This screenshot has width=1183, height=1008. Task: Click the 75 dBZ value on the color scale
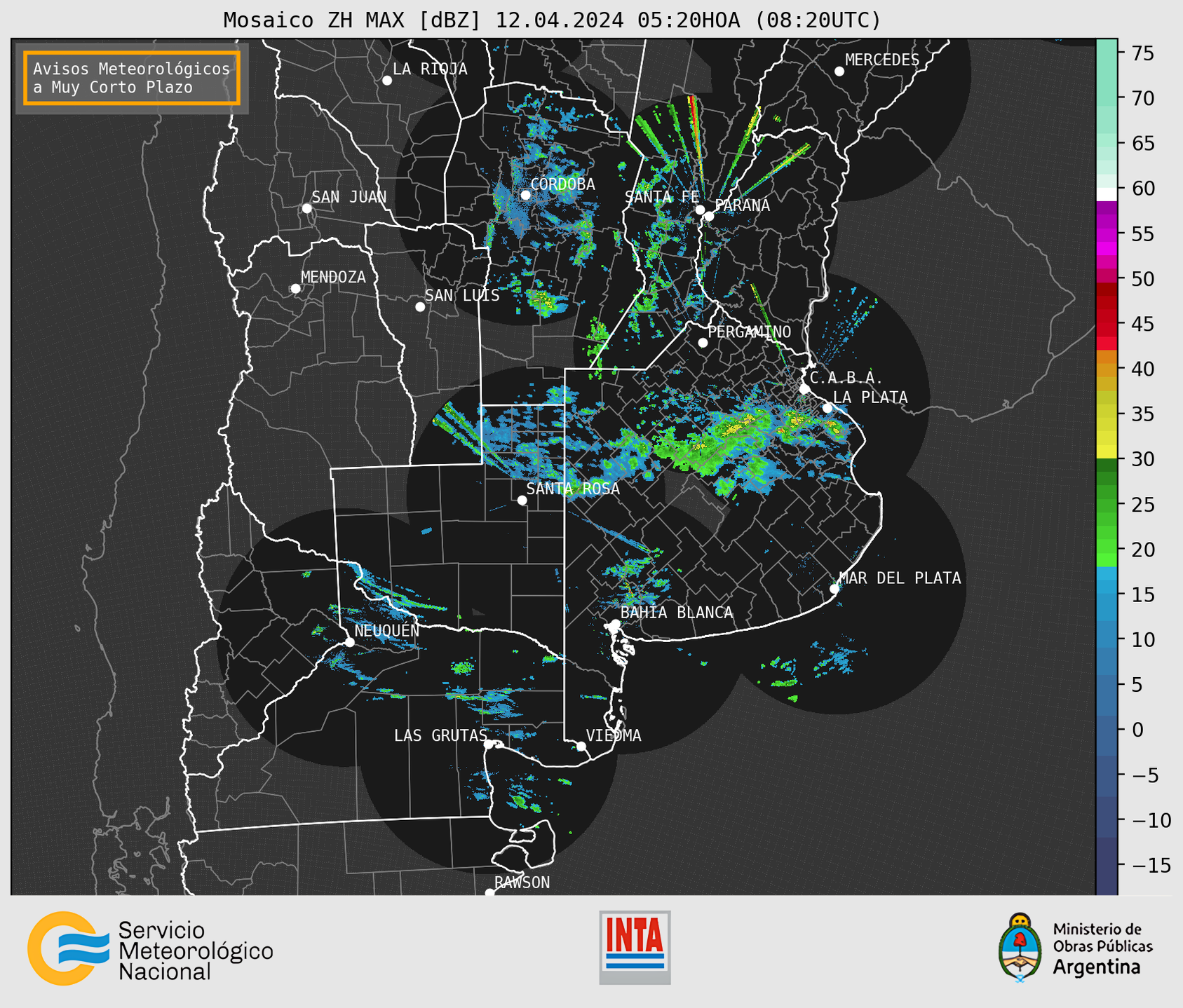(1142, 53)
